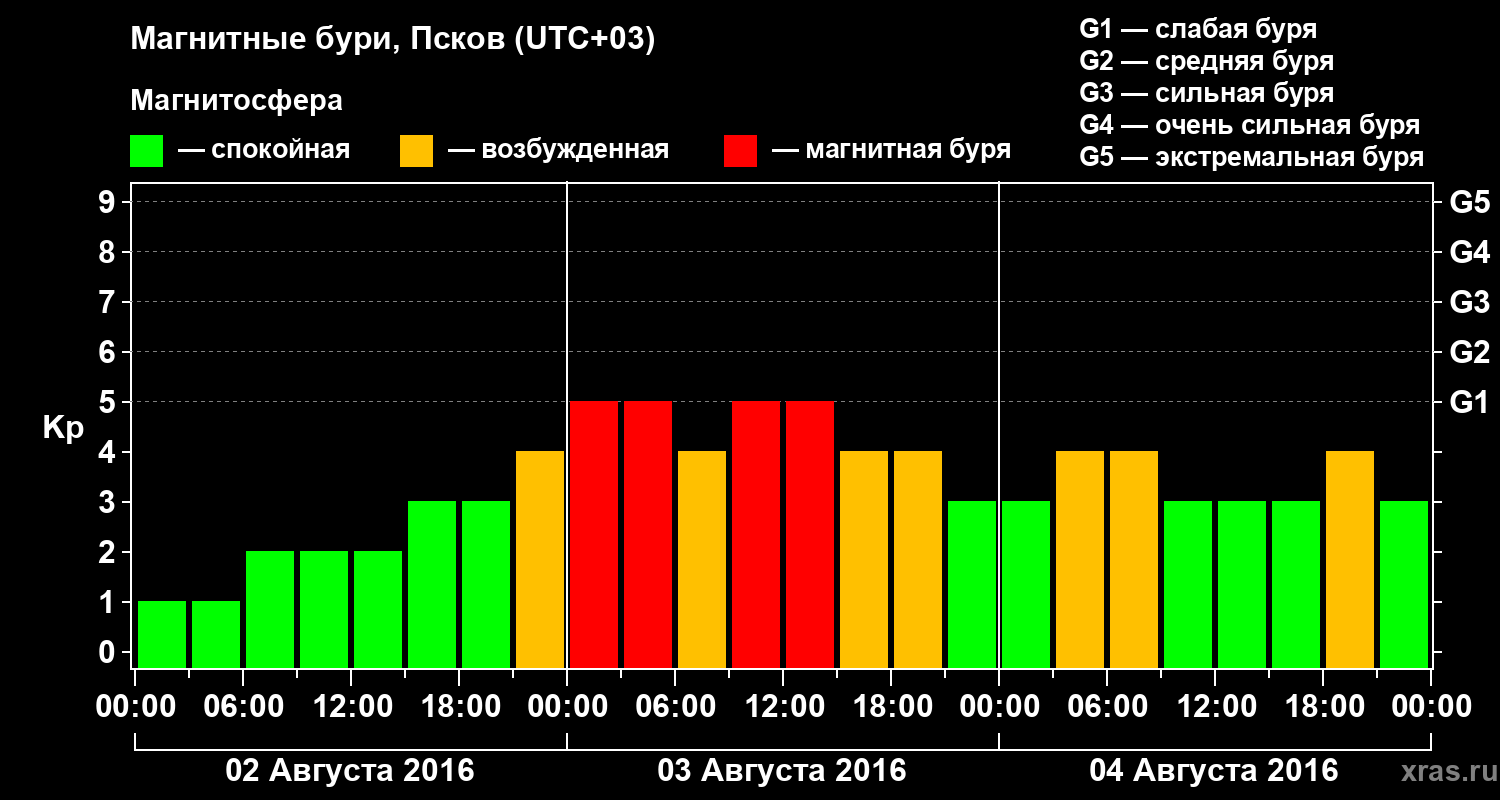
Task: Click the orange excited magnetosphere legend swatch
Action: click(x=416, y=151)
